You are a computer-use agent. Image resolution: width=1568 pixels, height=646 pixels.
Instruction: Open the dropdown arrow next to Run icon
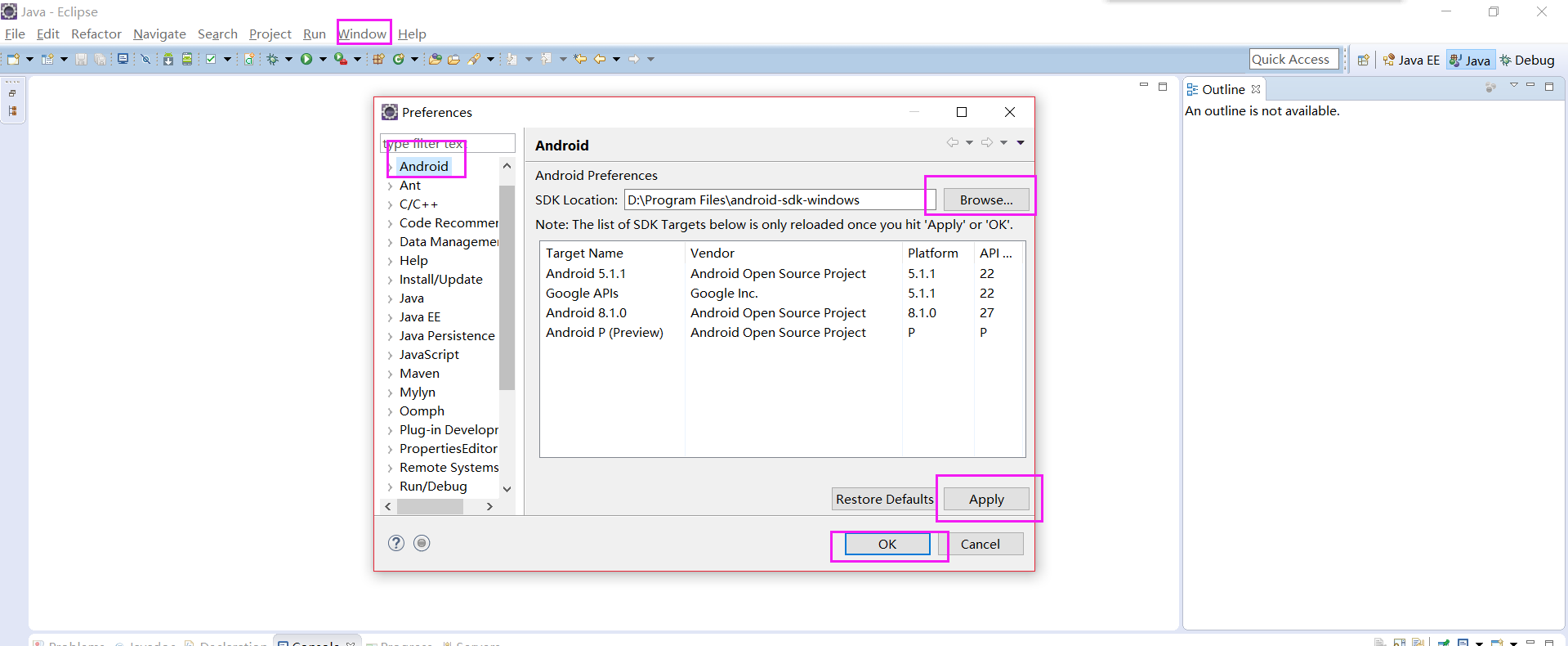(323, 59)
